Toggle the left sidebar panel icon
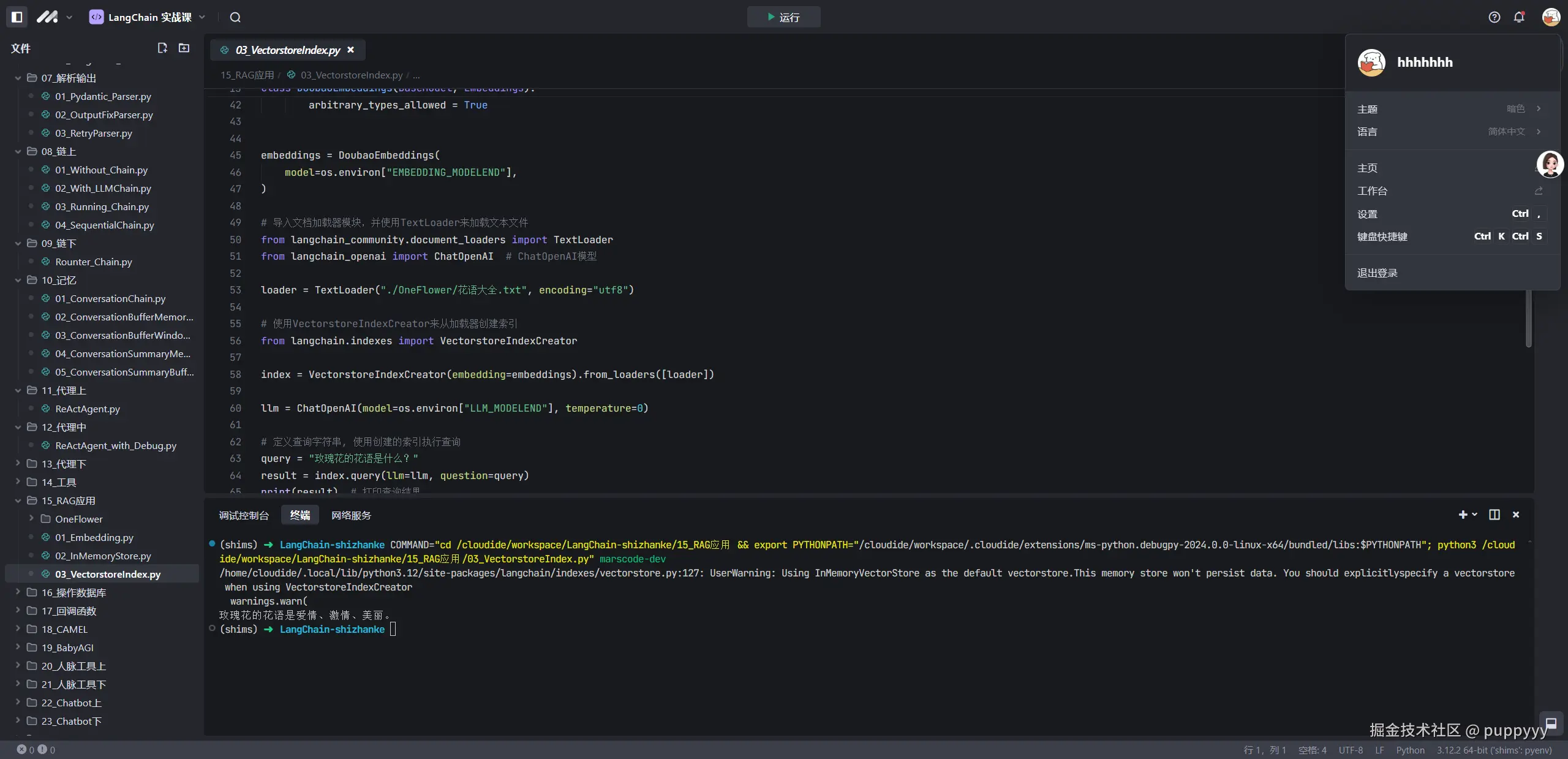Image resolution: width=1568 pixels, height=759 pixels. tap(17, 17)
